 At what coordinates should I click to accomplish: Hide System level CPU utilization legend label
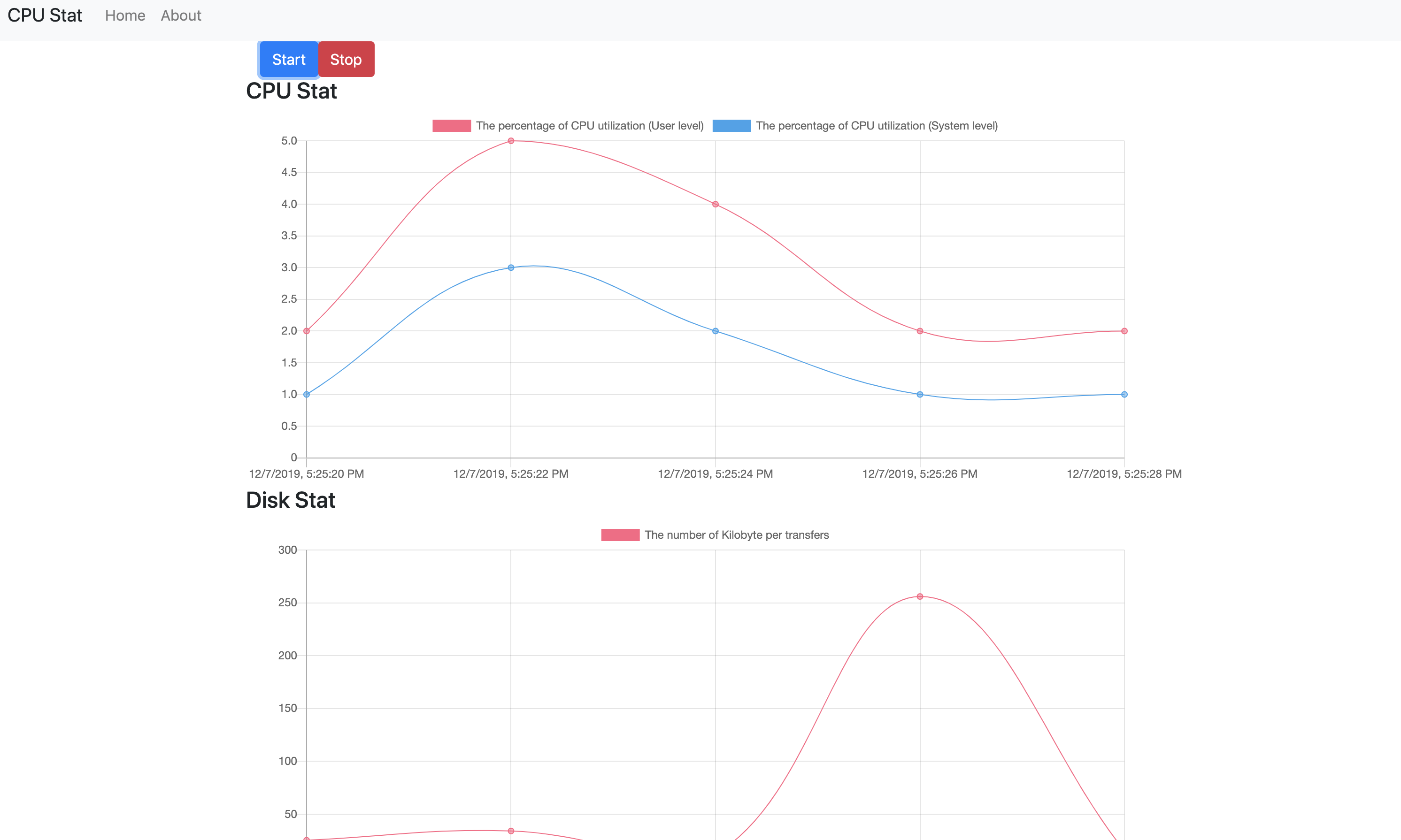tap(877, 126)
